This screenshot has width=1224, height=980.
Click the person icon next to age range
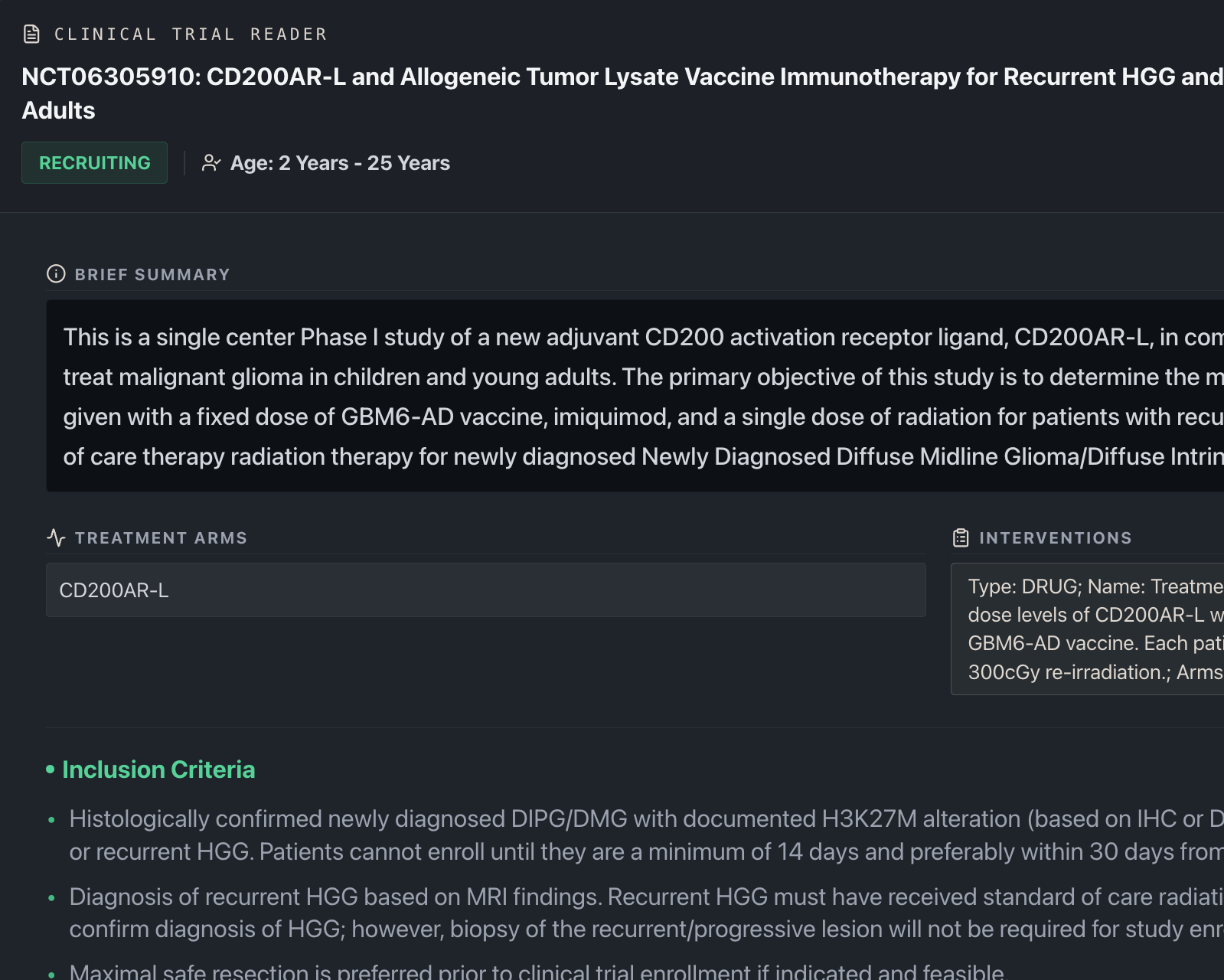click(x=211, y=163)
